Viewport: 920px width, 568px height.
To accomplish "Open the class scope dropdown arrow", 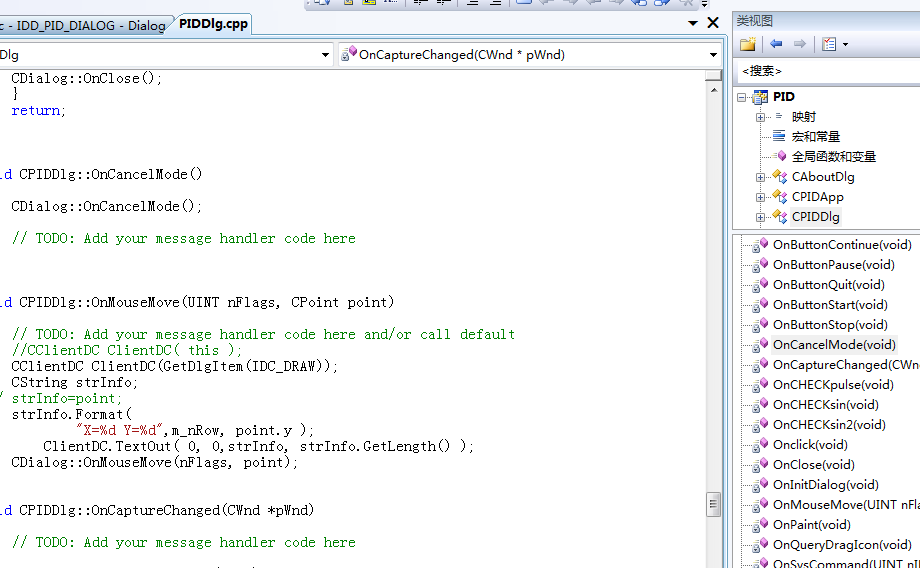I will coord(325,55).
